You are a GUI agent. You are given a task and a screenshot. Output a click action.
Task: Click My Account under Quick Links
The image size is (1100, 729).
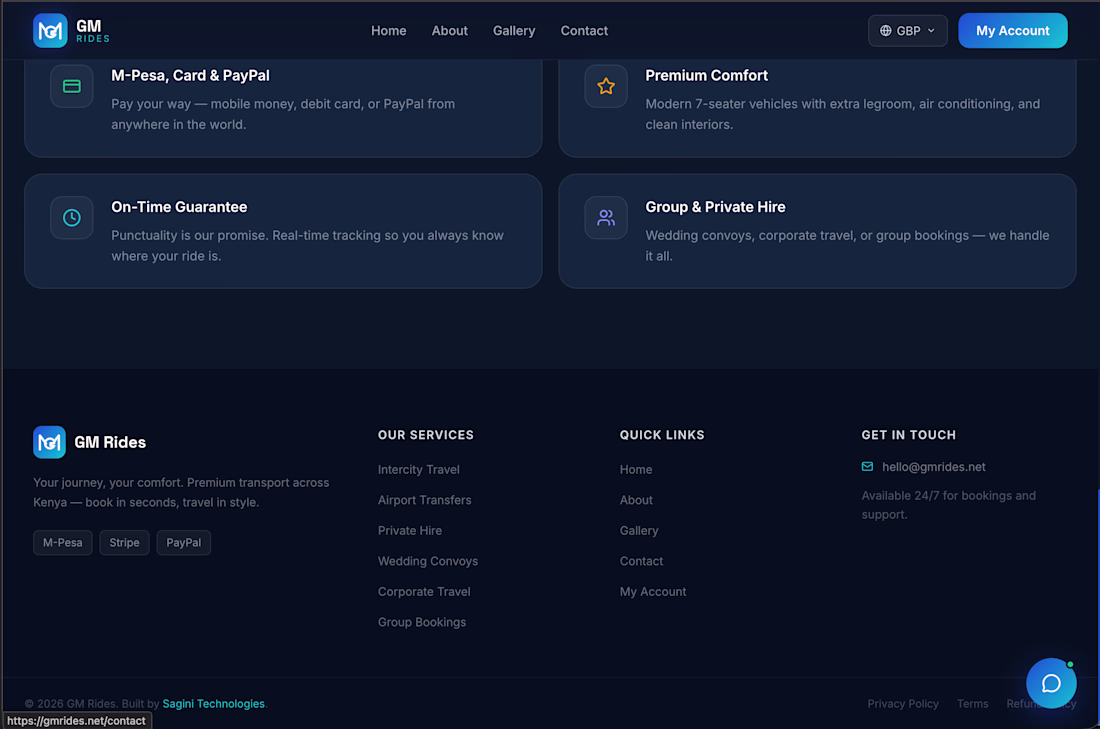(x=653, y=591)
